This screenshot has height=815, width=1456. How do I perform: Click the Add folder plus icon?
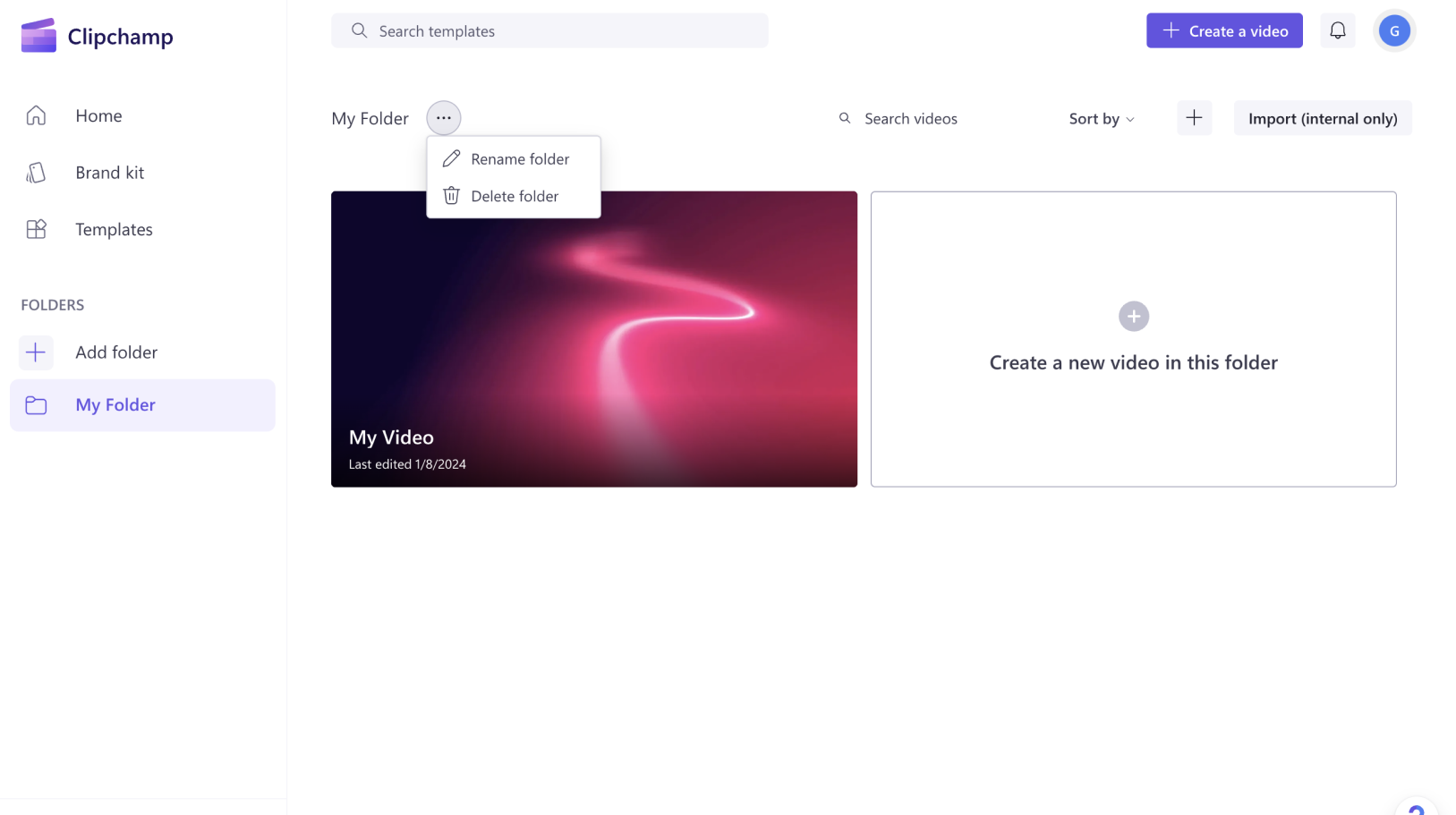click(36, 352)
